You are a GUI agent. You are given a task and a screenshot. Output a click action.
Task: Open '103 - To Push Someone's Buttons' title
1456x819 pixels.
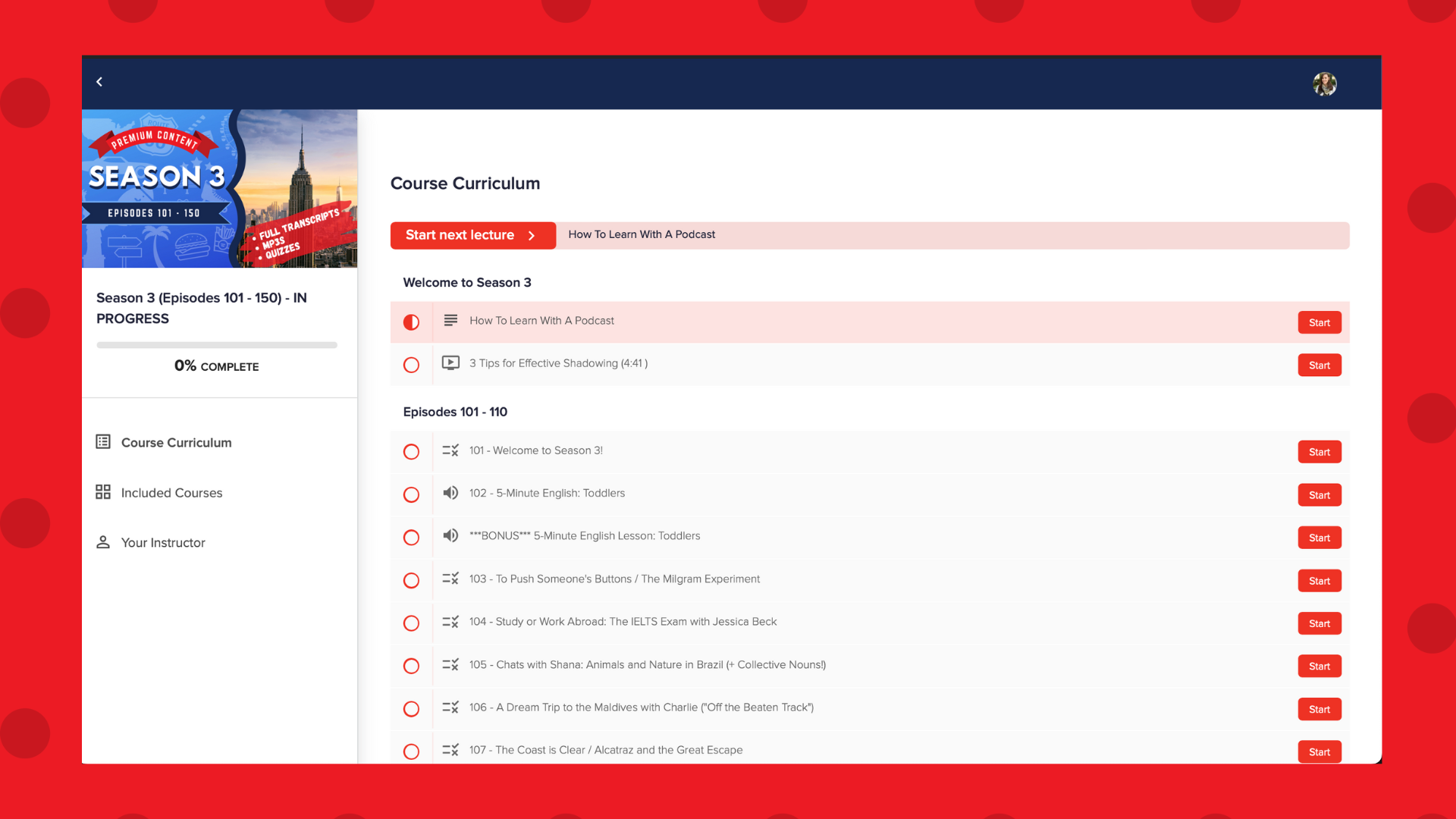point(614,579)
